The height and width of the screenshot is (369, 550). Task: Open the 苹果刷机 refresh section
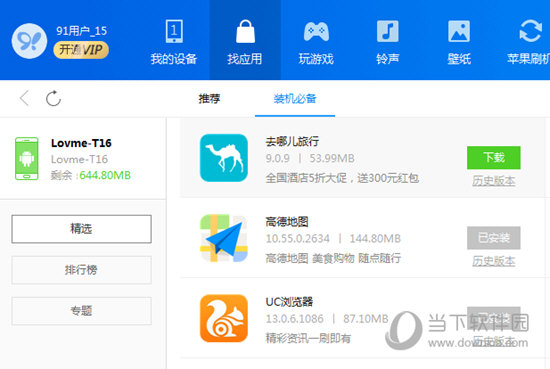(x=529, y=42)
